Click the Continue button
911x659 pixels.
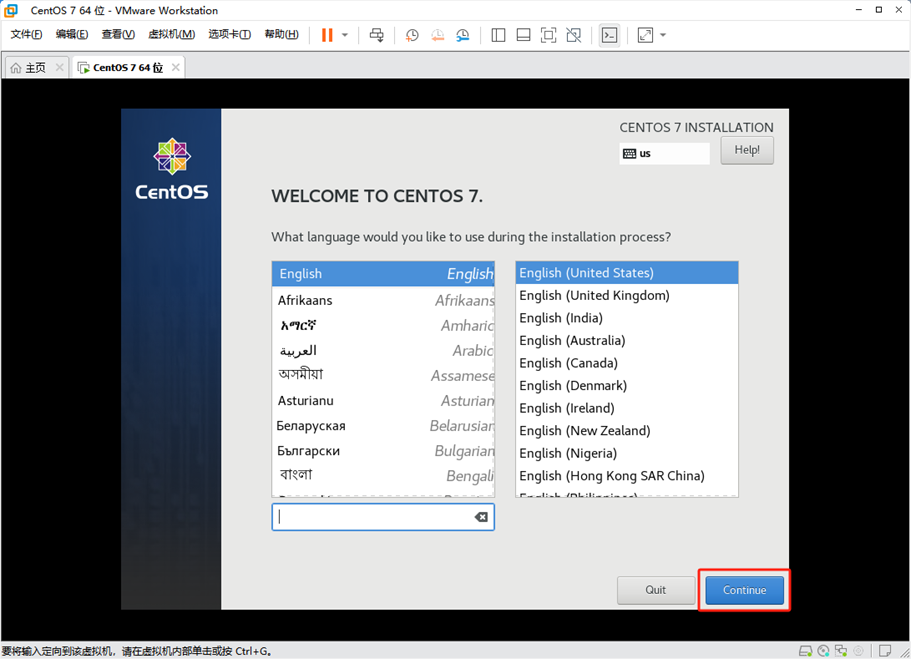point(744,590)
